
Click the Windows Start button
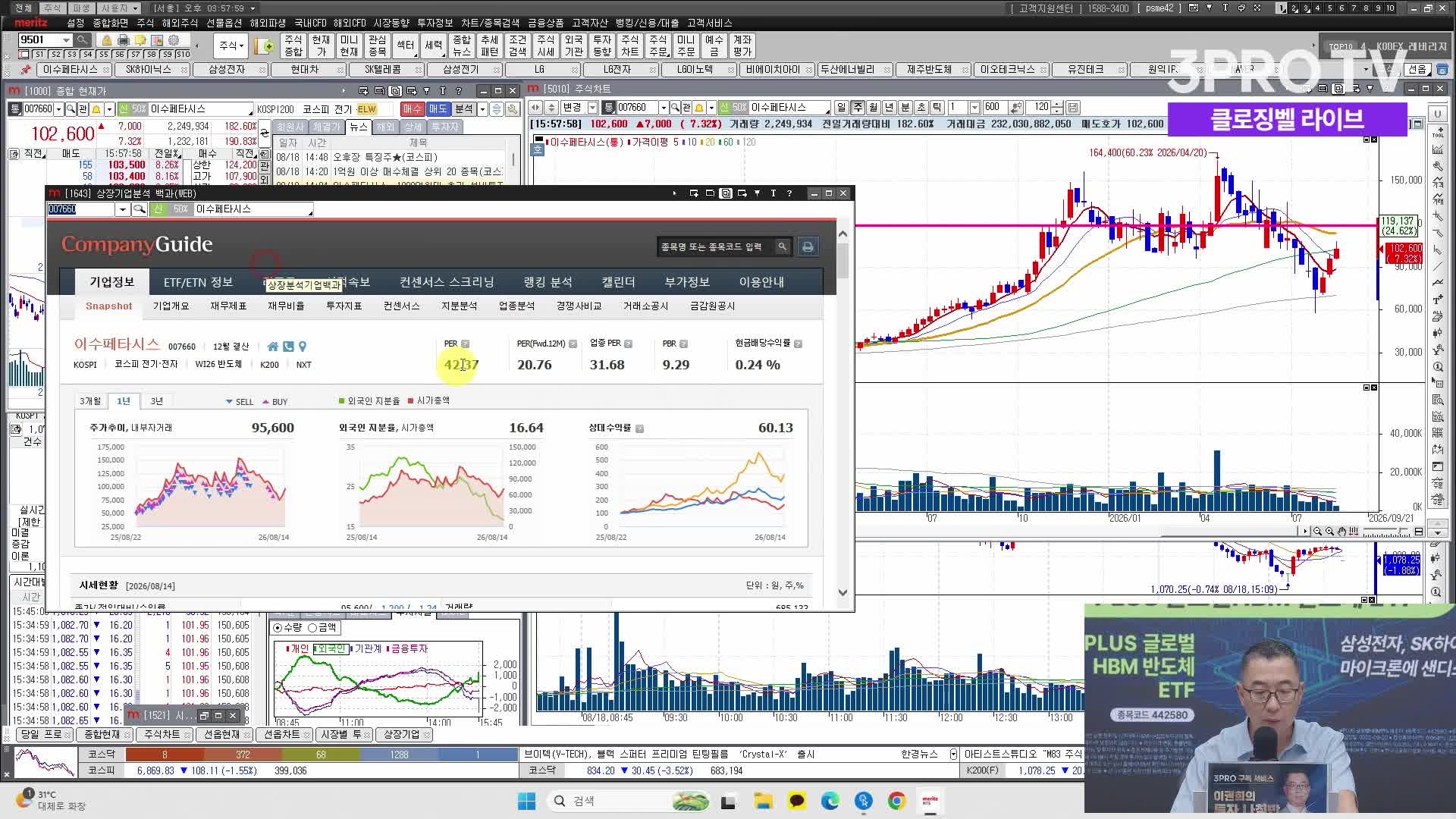(526, 801)
